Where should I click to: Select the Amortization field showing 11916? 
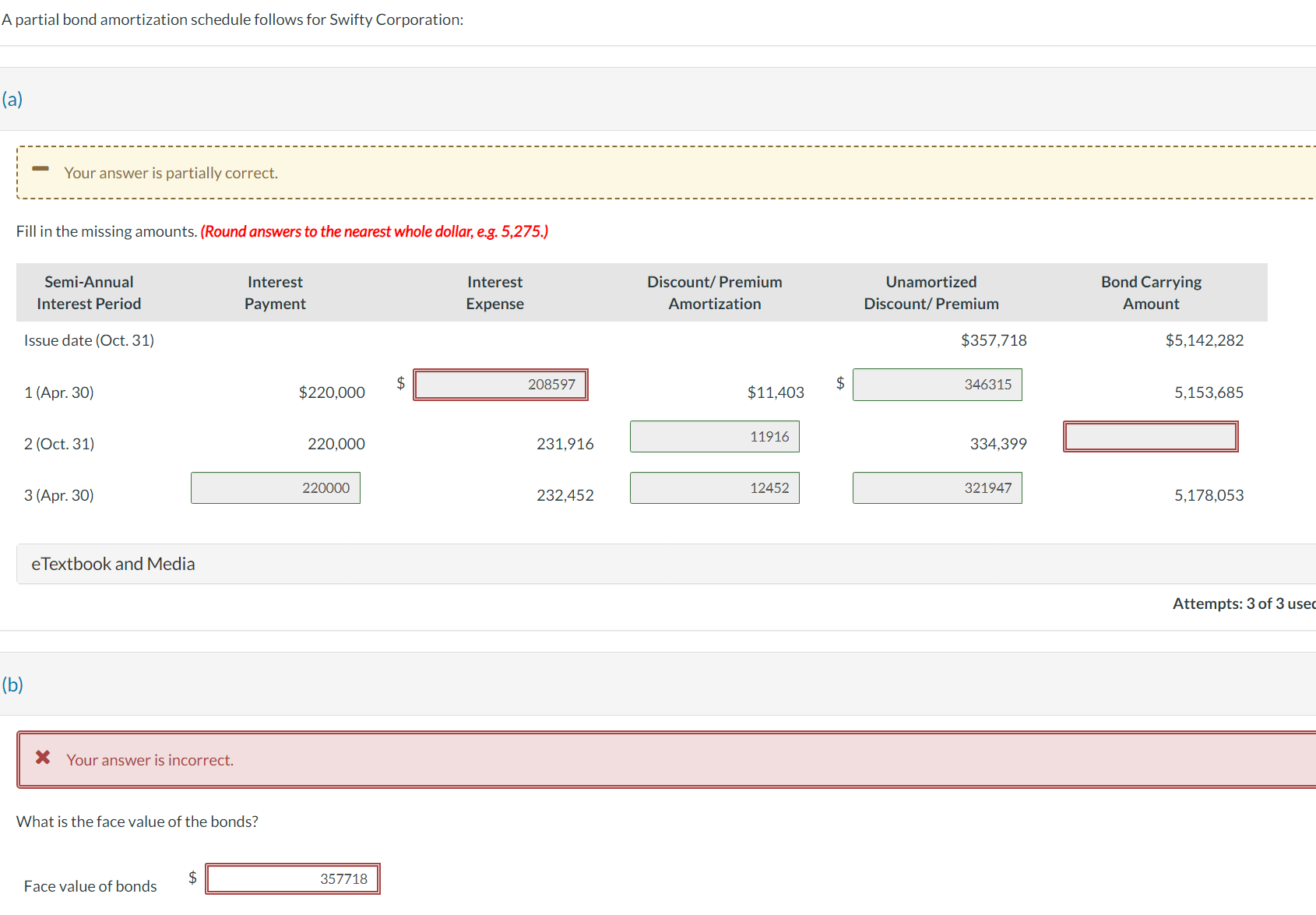point(714,436)
